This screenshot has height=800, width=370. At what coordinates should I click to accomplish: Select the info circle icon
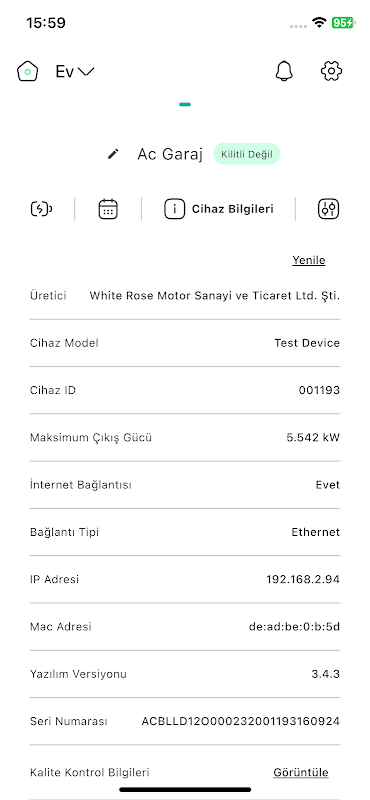click(175, 209)
